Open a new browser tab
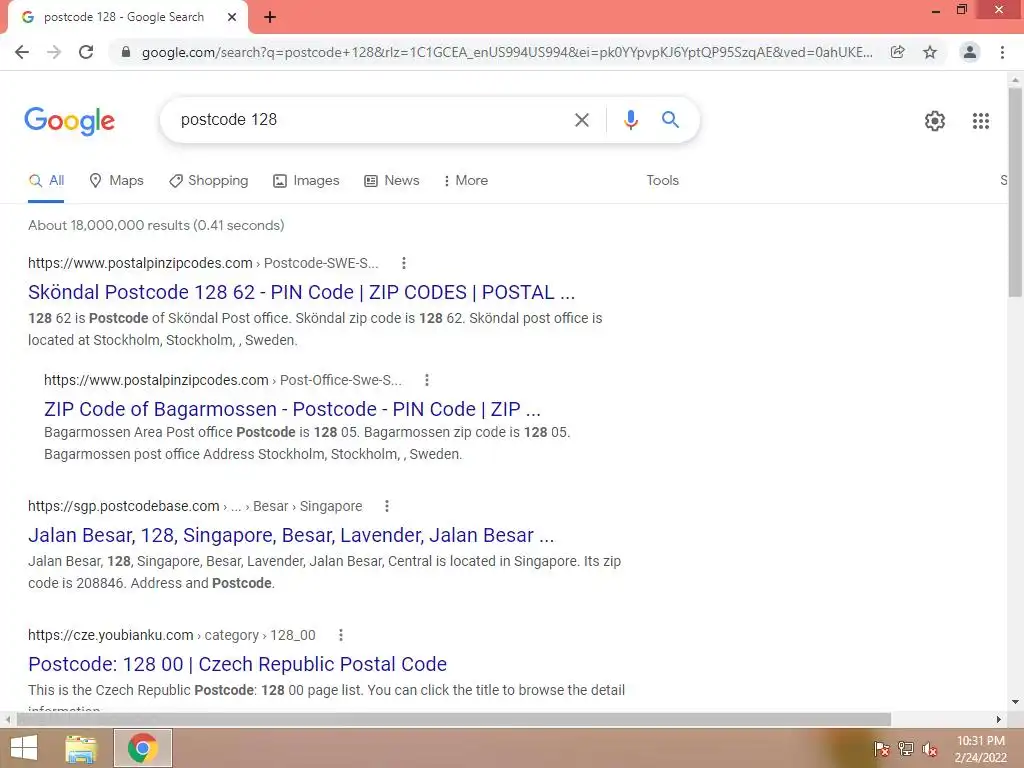1024x768 pixels. pyautogui.click(x=270, y=17)
